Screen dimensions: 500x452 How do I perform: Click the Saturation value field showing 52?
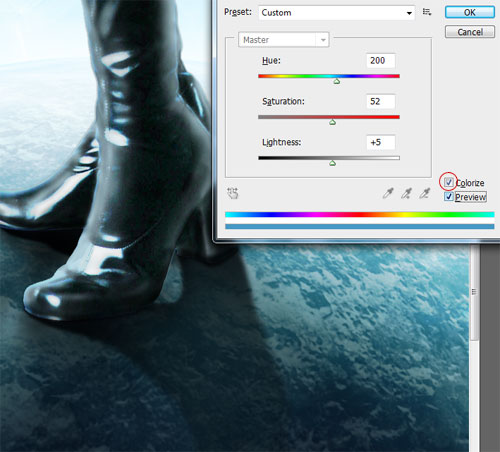[381, 101]
